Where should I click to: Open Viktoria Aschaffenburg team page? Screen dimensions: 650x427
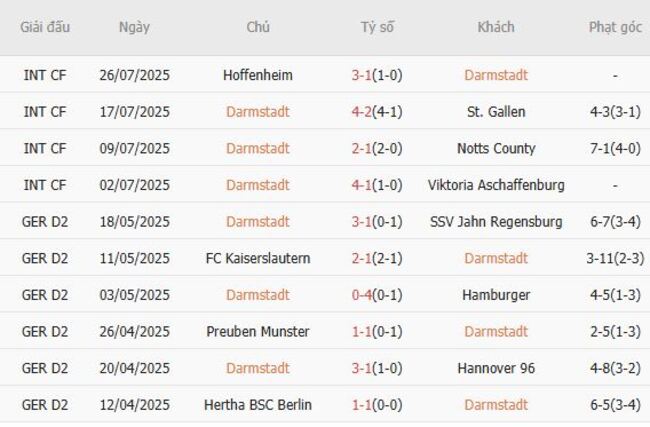(x=495, y=185)
